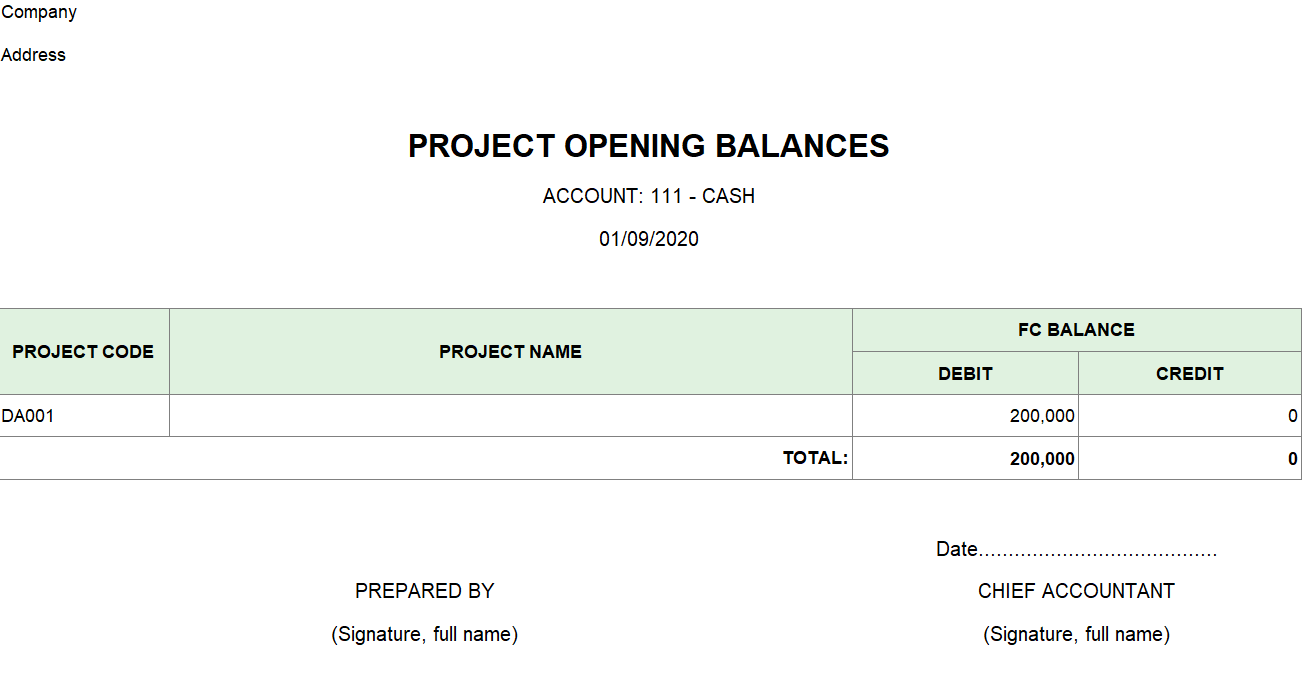Image resolution: width=1312 pixels, height=679 pixels.
Task: Click the CREDIT column header
Action: click(1189, 374)
